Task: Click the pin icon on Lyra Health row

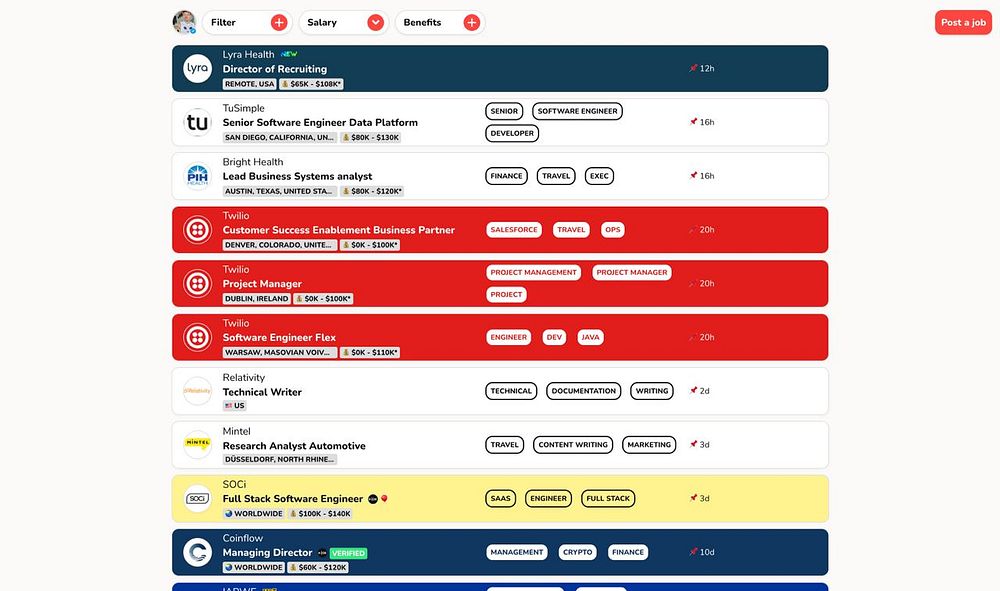Action: point(693,68)
